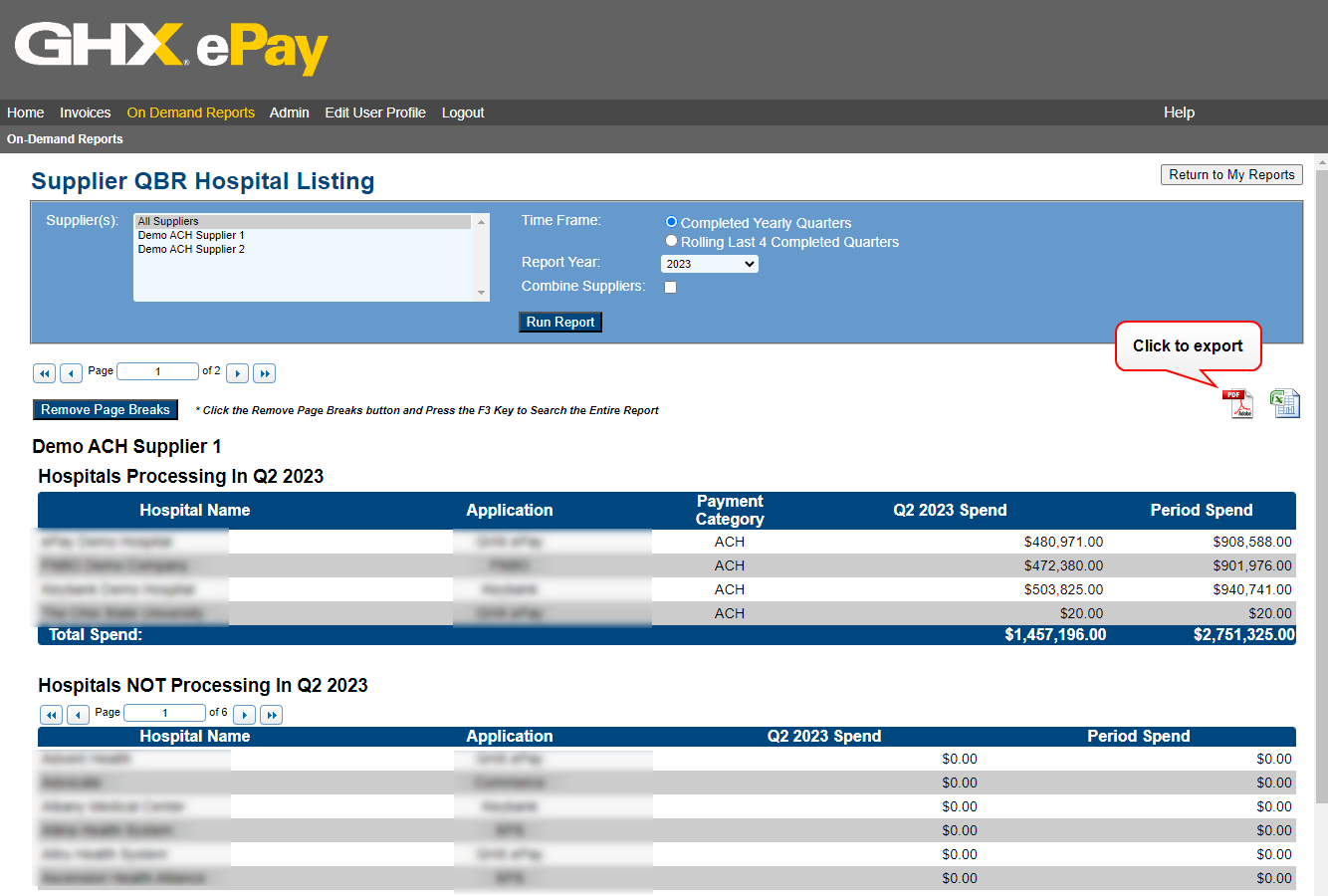The image size is (1328, 896).
Task: Click Q2 2023 Spend header in Processing table
Action: coord(950,510)
